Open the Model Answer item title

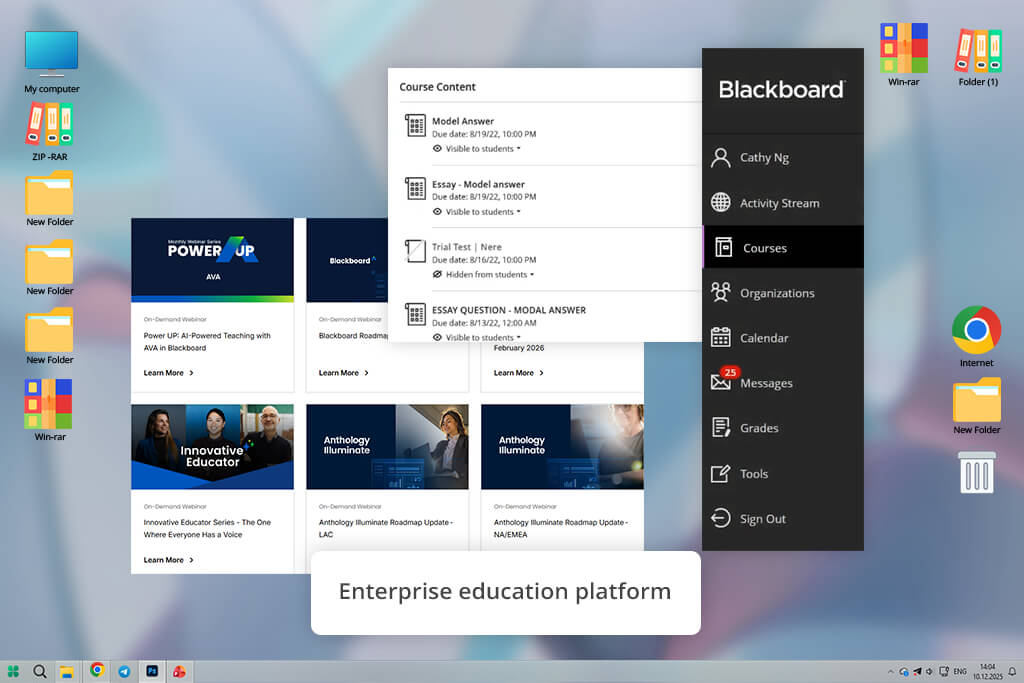tap(462, 121)
